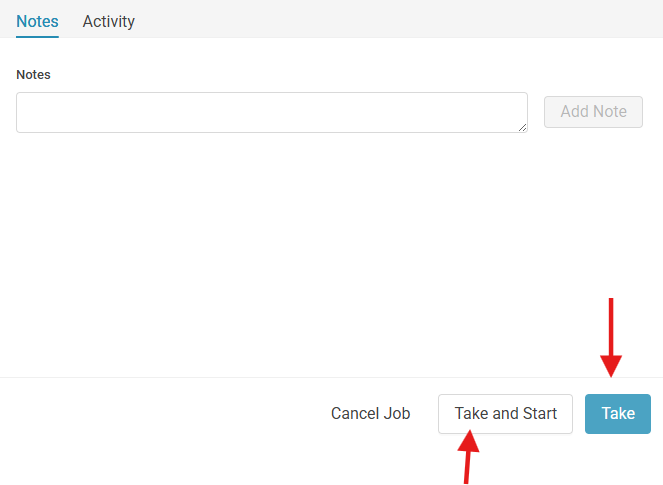The image size is (663, 485).
Task: Click the Take and Start button
Action: [505, 414]
